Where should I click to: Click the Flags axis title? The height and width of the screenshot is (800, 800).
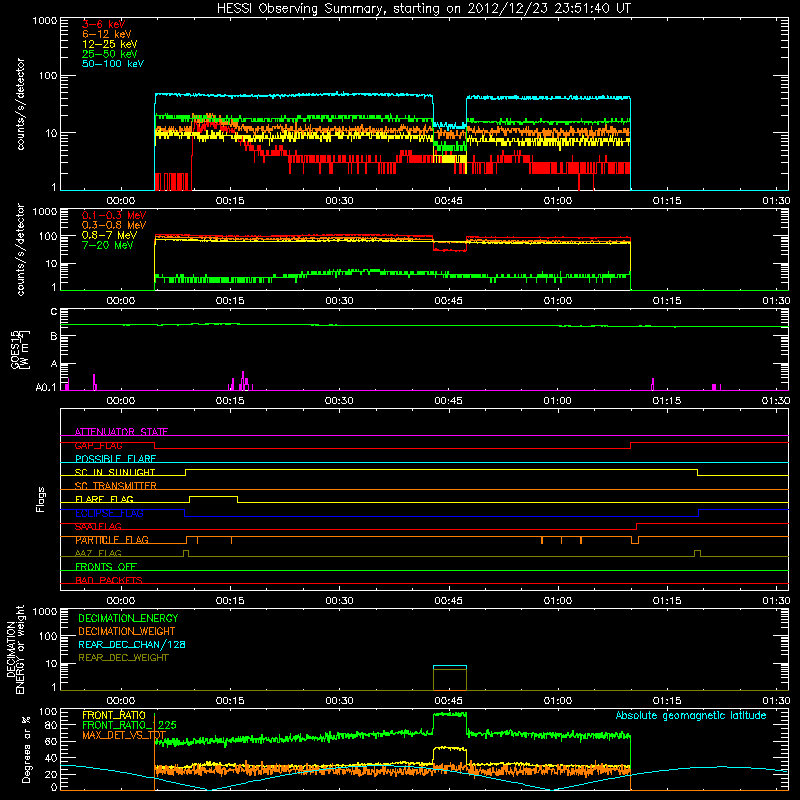coord(41,499)
